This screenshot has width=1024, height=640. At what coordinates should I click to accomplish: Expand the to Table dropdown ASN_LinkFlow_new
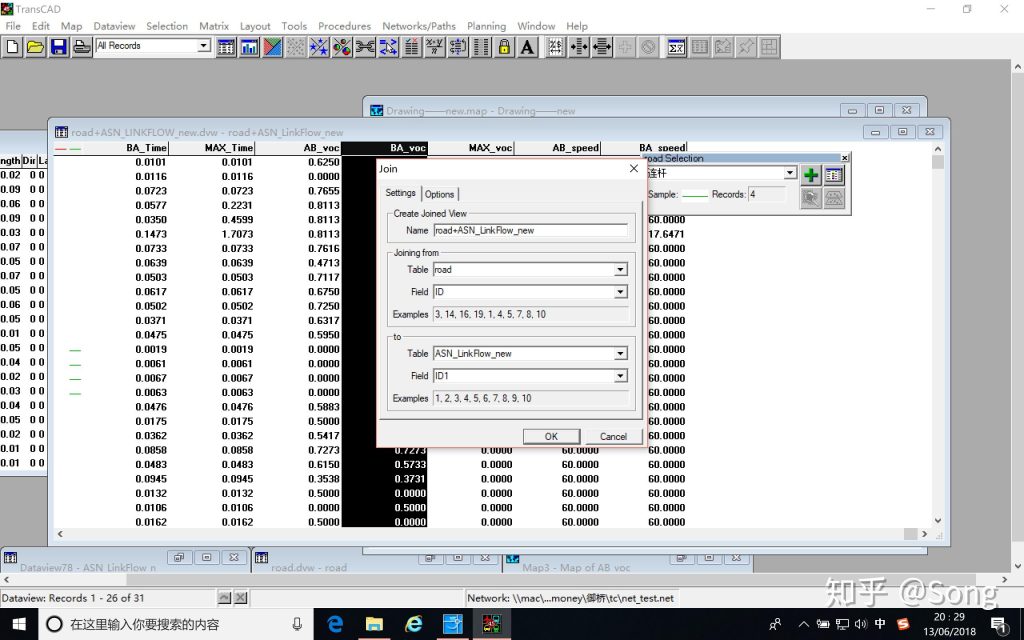(x=620, y=353)
